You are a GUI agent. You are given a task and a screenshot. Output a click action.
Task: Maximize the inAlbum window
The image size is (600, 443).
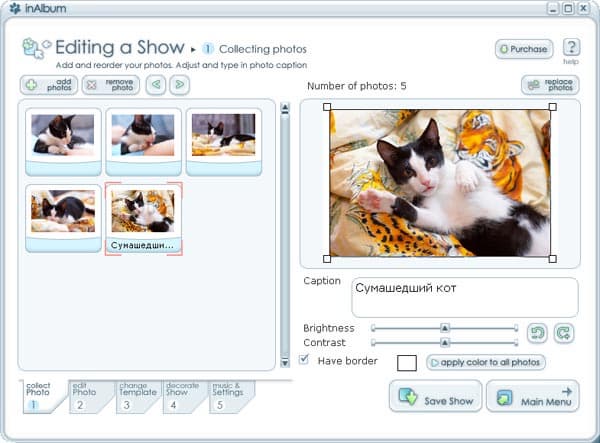[568, 8]
